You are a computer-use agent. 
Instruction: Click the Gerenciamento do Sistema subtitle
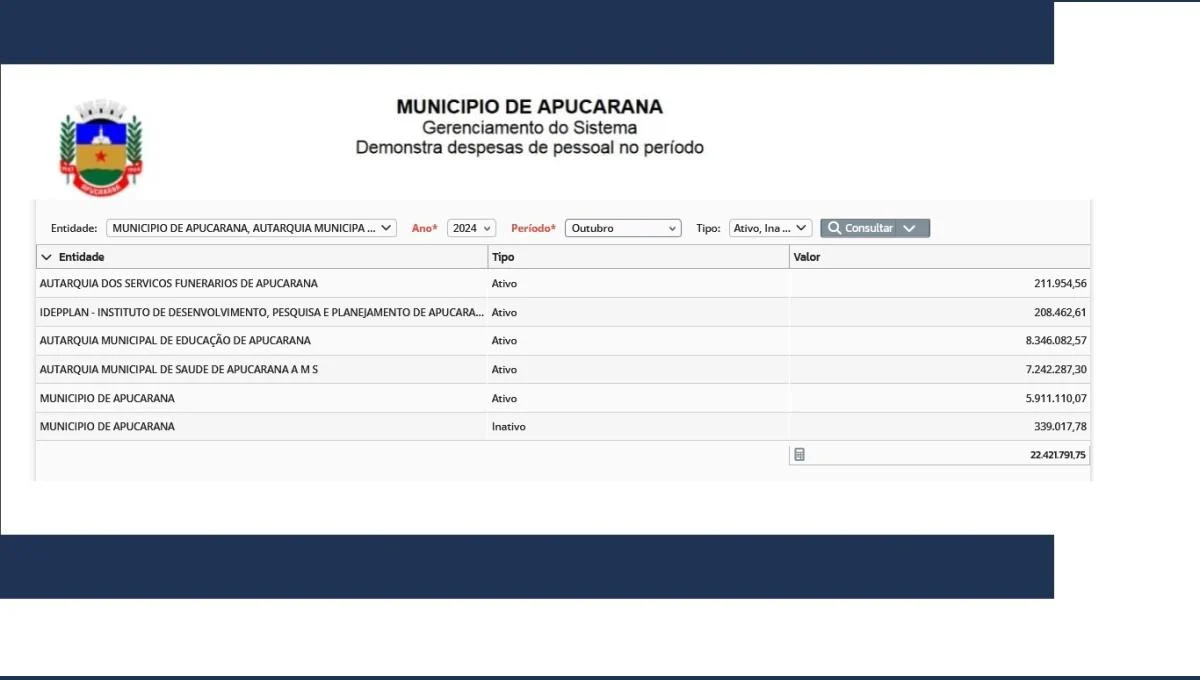pyautogui.click(x=530, y=128)
